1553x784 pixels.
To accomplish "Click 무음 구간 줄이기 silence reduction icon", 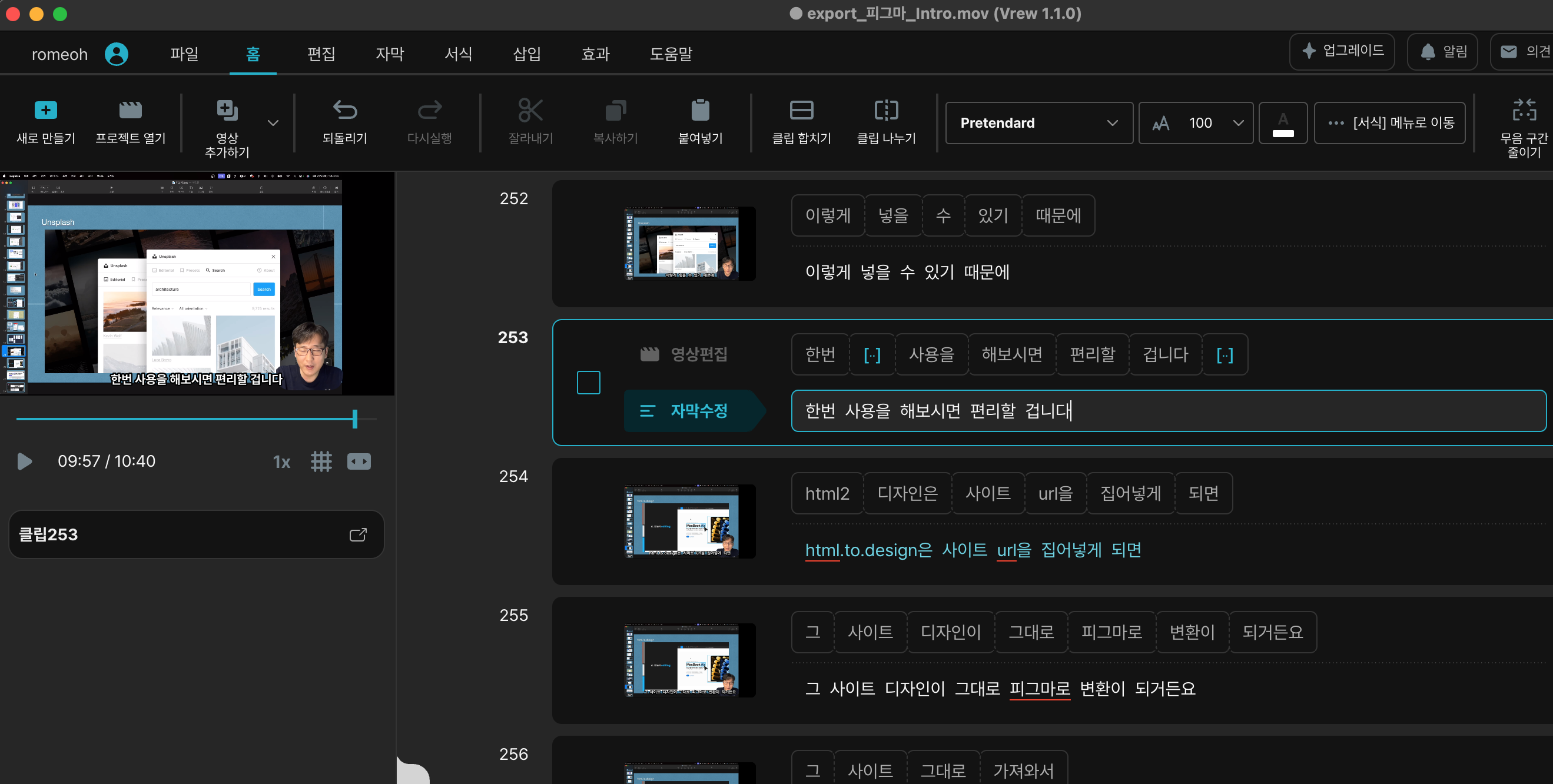I will point(1524,110).
